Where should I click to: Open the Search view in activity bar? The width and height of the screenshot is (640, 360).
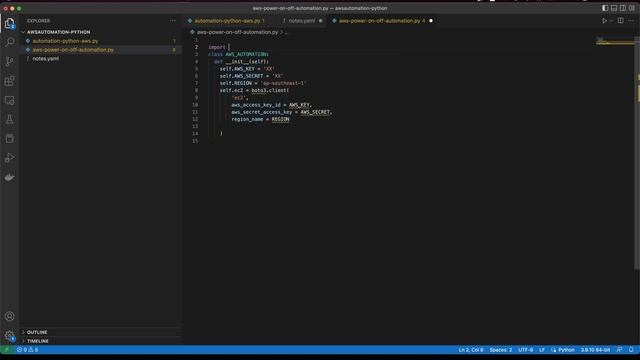click(x=9, y=42)
